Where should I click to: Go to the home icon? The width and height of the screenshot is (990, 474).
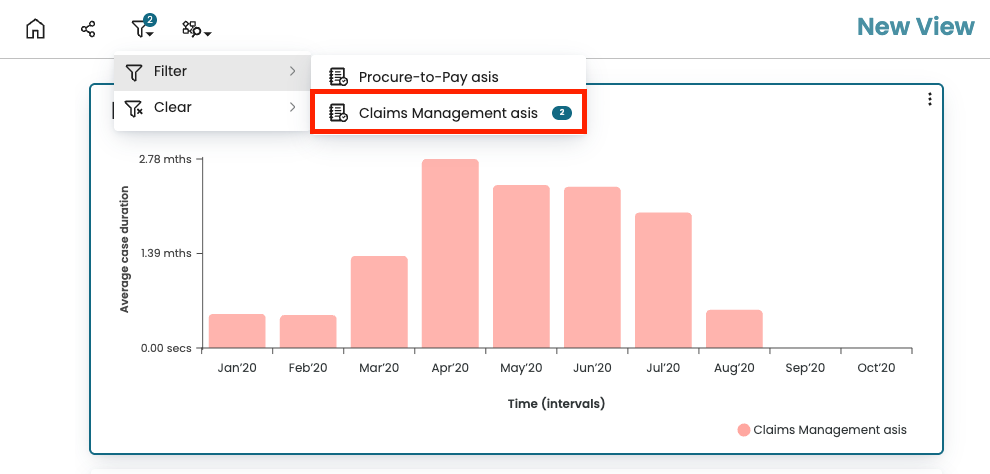(35, 29)
